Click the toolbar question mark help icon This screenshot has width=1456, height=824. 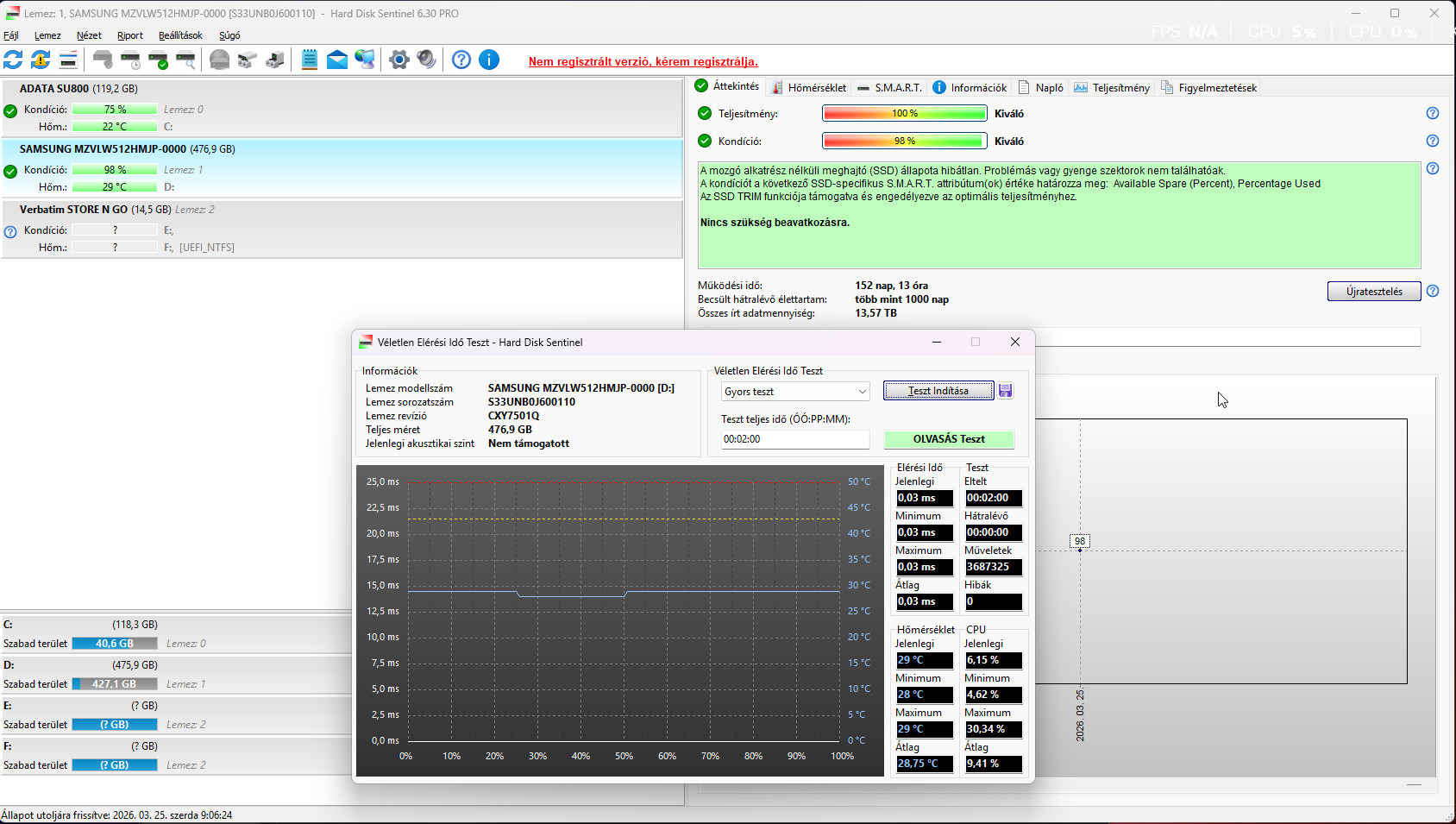461,60
